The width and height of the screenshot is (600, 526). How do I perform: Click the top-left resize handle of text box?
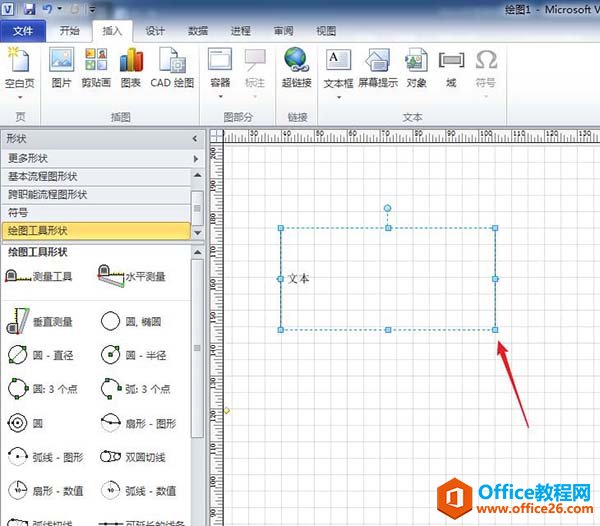[280, 228]
